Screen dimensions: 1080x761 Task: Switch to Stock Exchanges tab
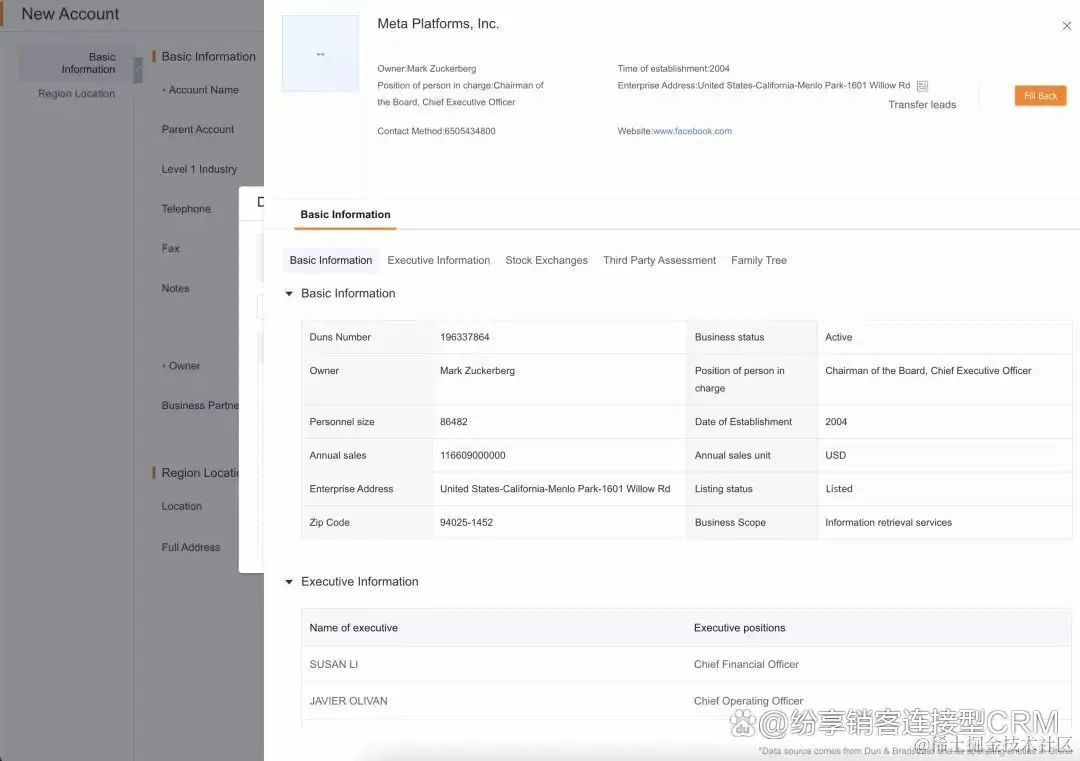tap(546, 260)
